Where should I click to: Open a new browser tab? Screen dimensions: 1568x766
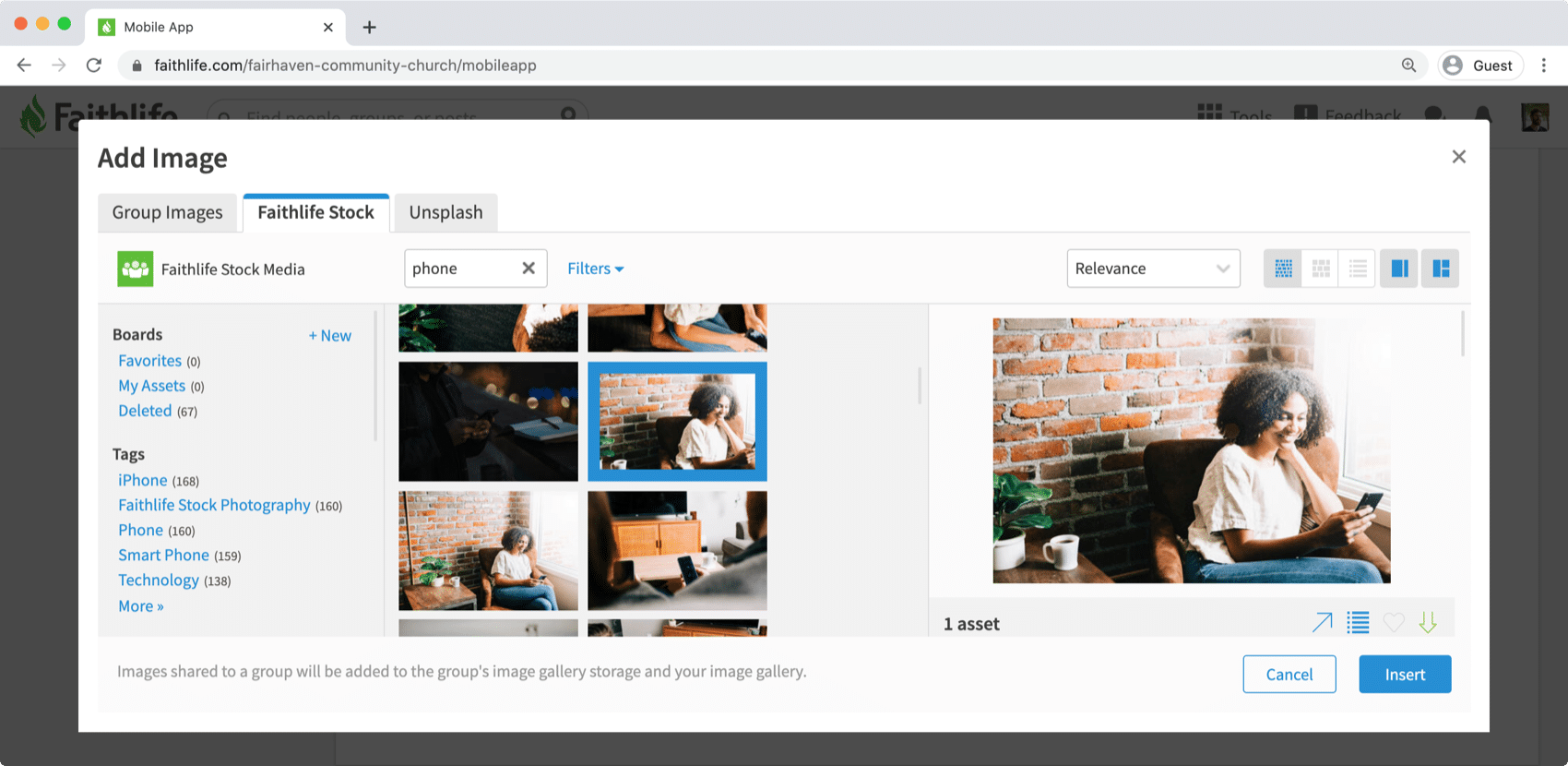click(369, 27)
